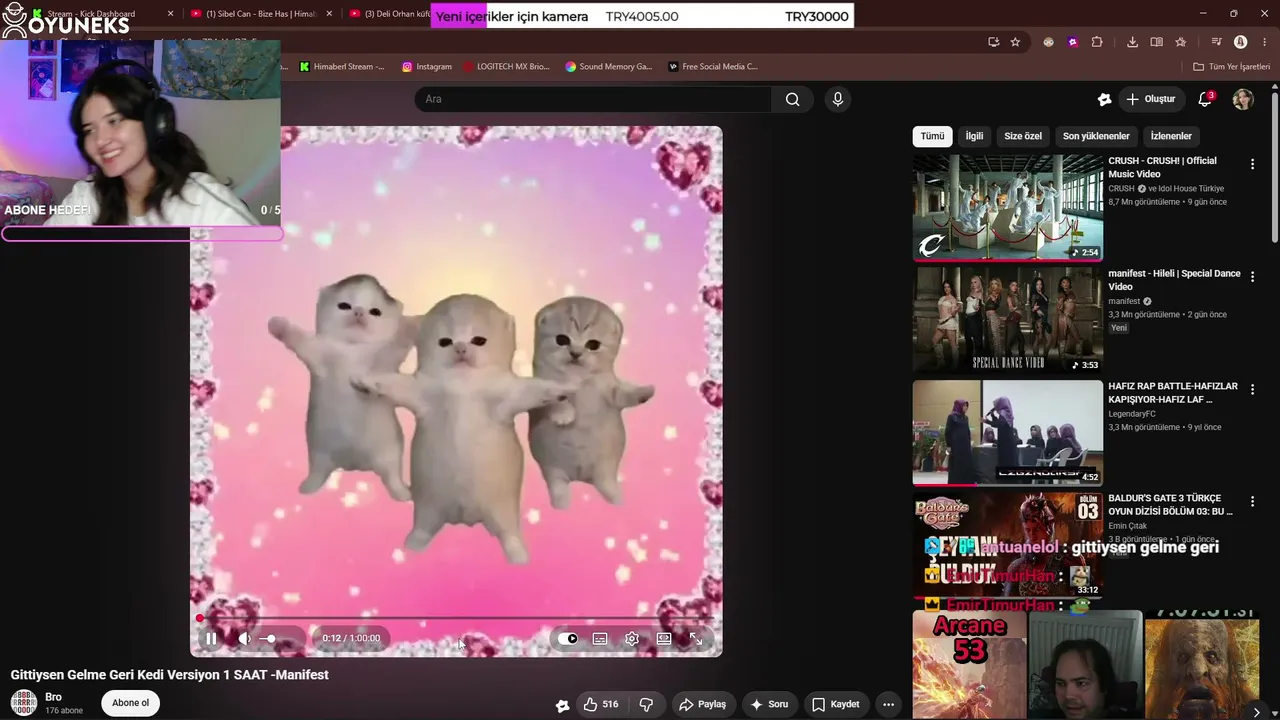This screenshot has width=1280, height=720.
Task: Start voice search with the microphone
Action: tap(838, 99)
